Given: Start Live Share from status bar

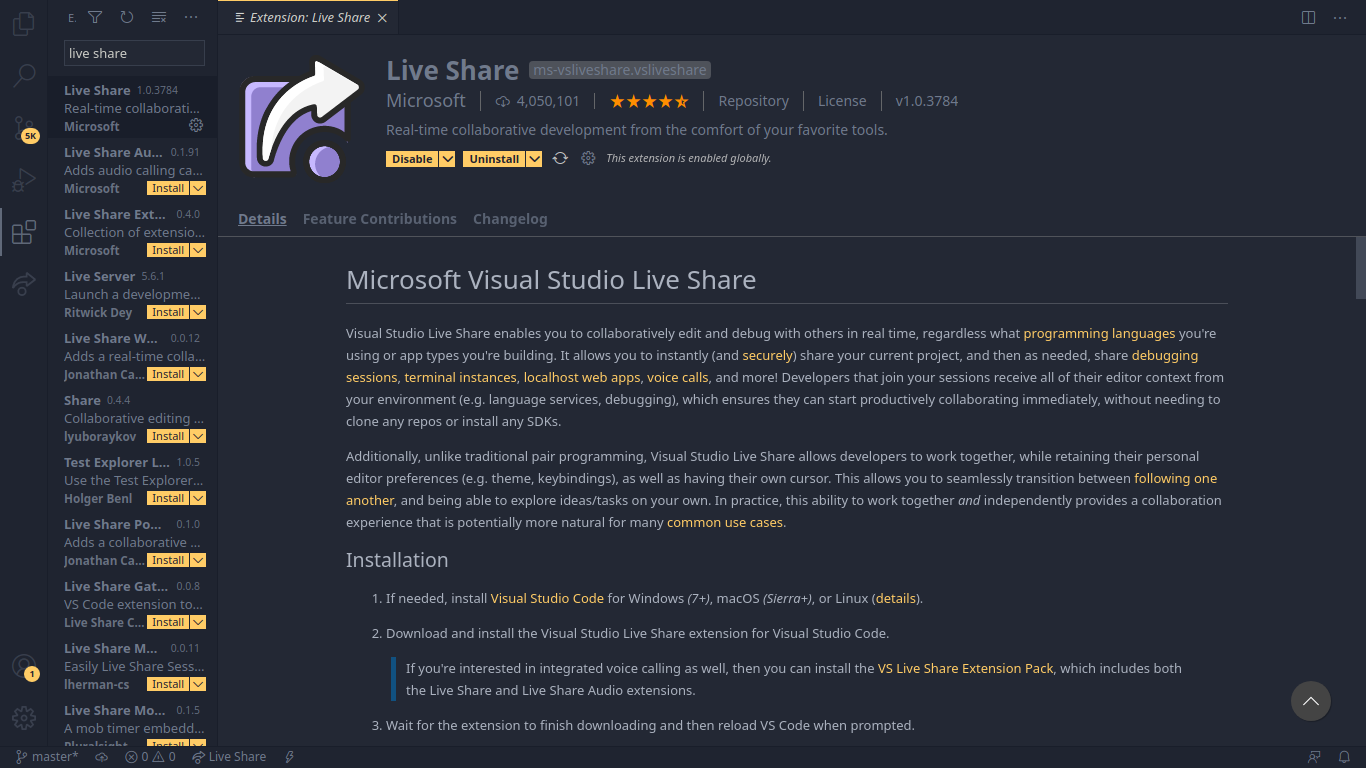Looking at the screenshot, I should 229,757.
